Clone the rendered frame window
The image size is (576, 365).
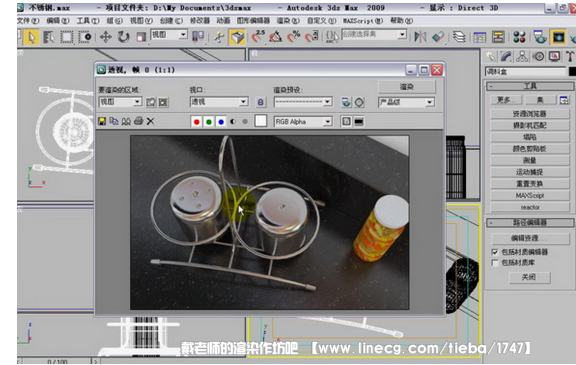[126, 121]
